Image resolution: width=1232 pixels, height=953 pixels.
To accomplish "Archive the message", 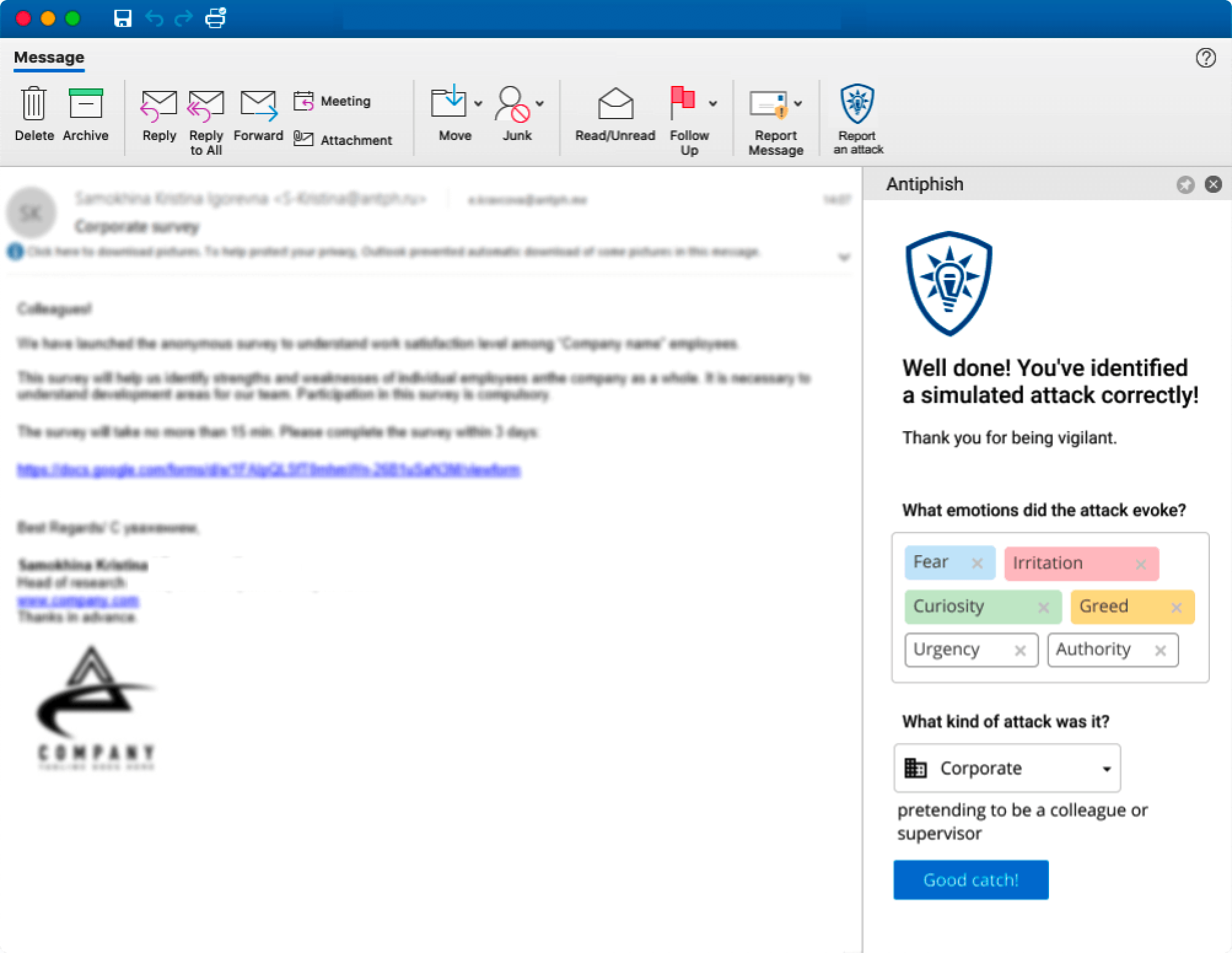I will (x=85, y=104).
